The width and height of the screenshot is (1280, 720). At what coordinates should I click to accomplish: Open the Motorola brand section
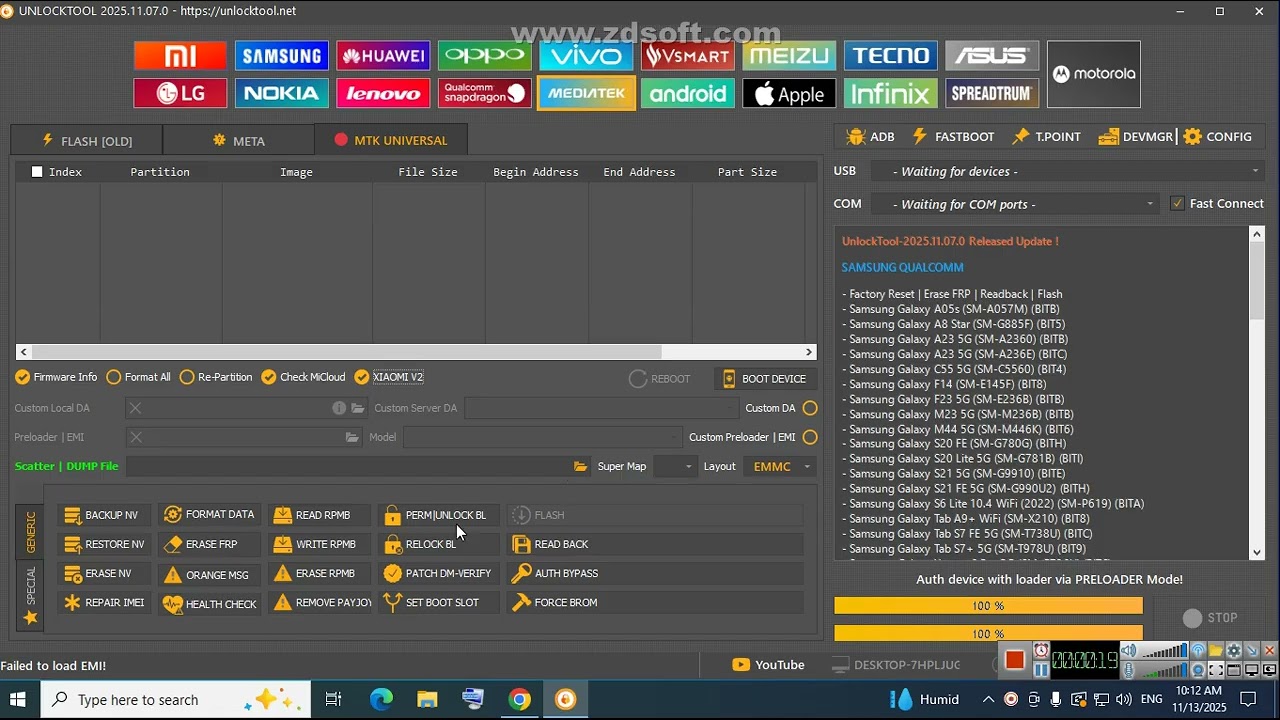click(x=1094, y=74)
